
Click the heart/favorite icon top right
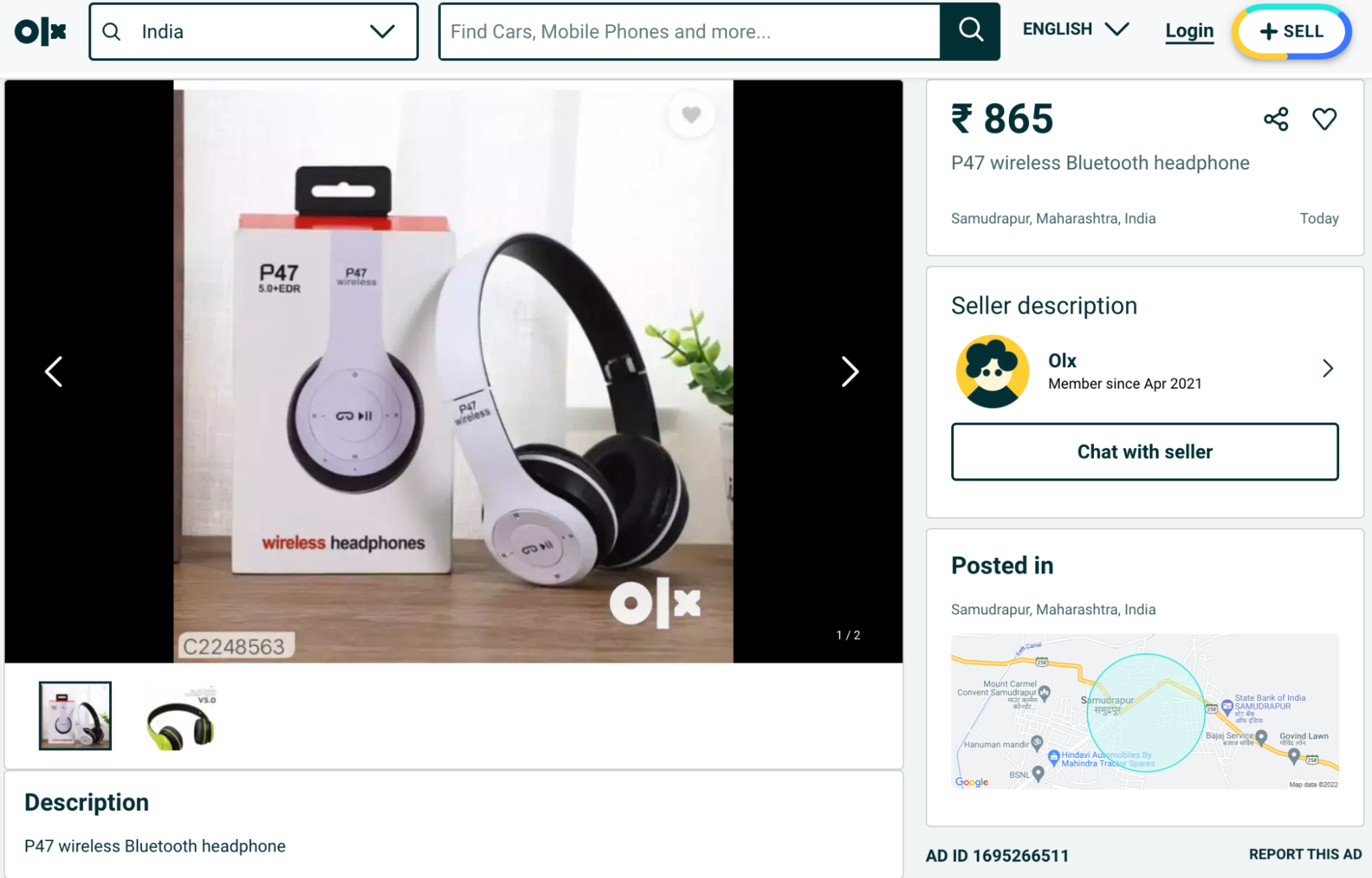[1325, 119]
